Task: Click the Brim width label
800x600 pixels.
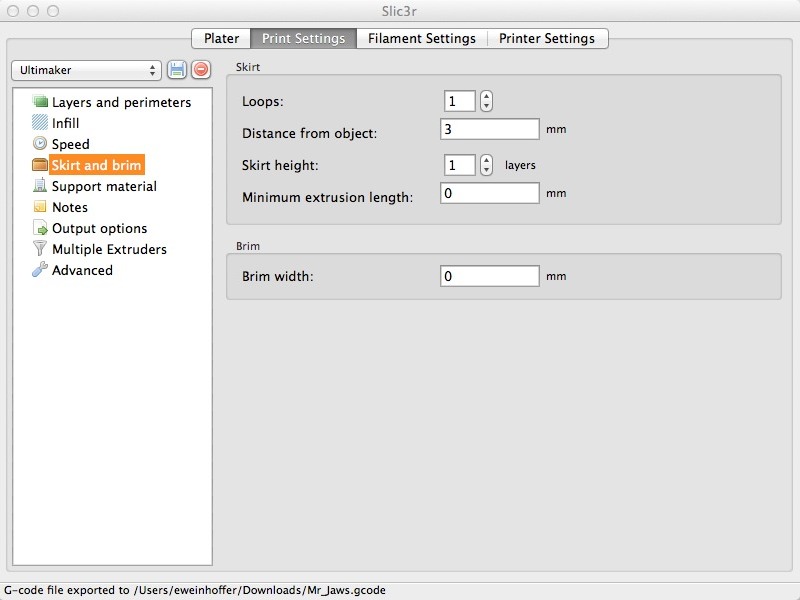Action: pyautogui.click(x=278, y=276)
